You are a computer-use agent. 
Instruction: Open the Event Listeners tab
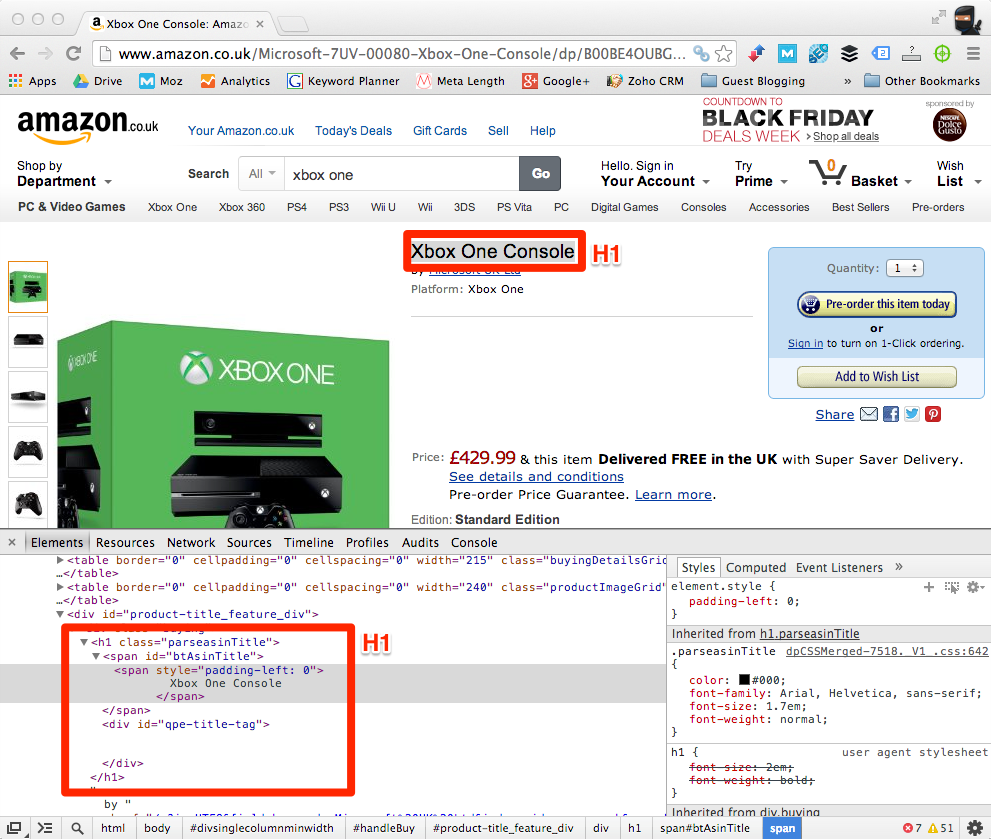tap(839, 568)
